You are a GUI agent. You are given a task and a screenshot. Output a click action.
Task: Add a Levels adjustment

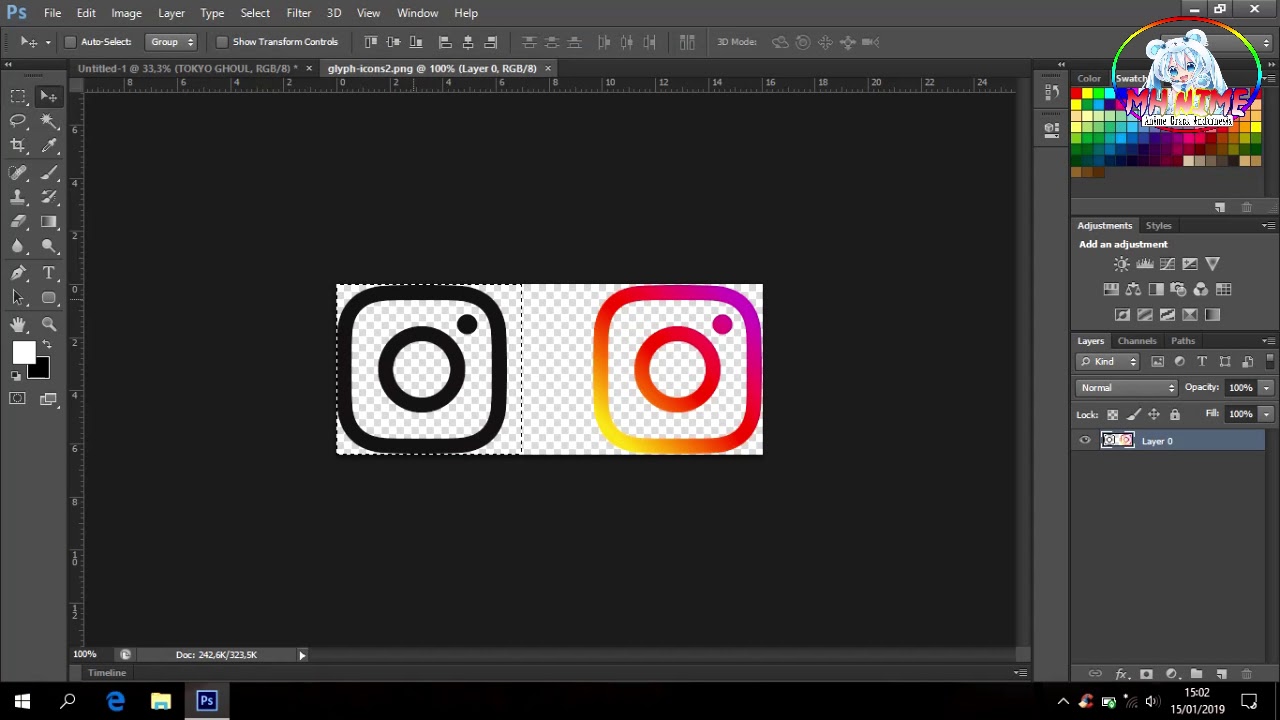click(1144, 264)
